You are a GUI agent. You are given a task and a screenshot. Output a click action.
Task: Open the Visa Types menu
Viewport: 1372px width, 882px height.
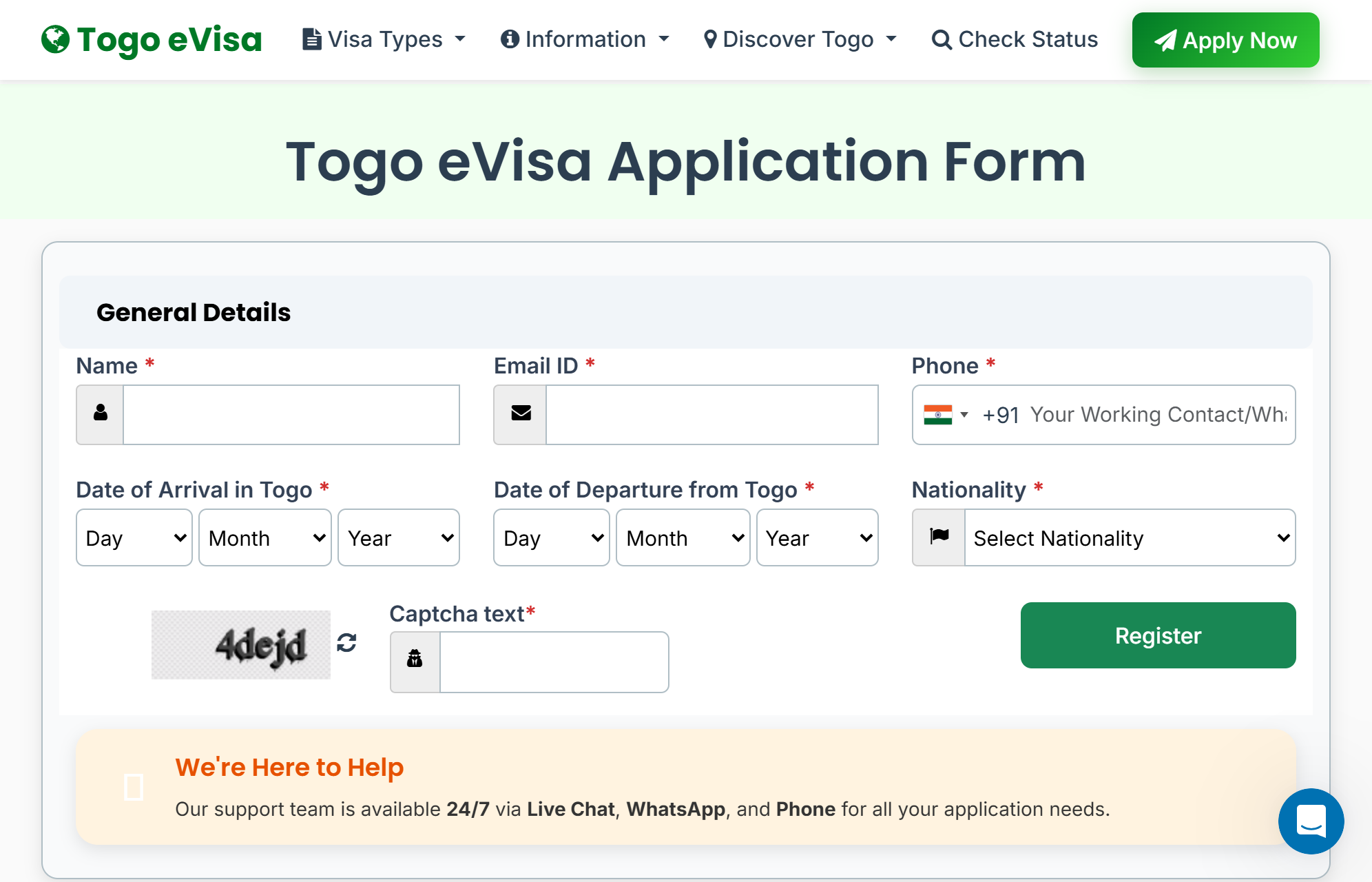pyautogui.click(x=384, y=39)
